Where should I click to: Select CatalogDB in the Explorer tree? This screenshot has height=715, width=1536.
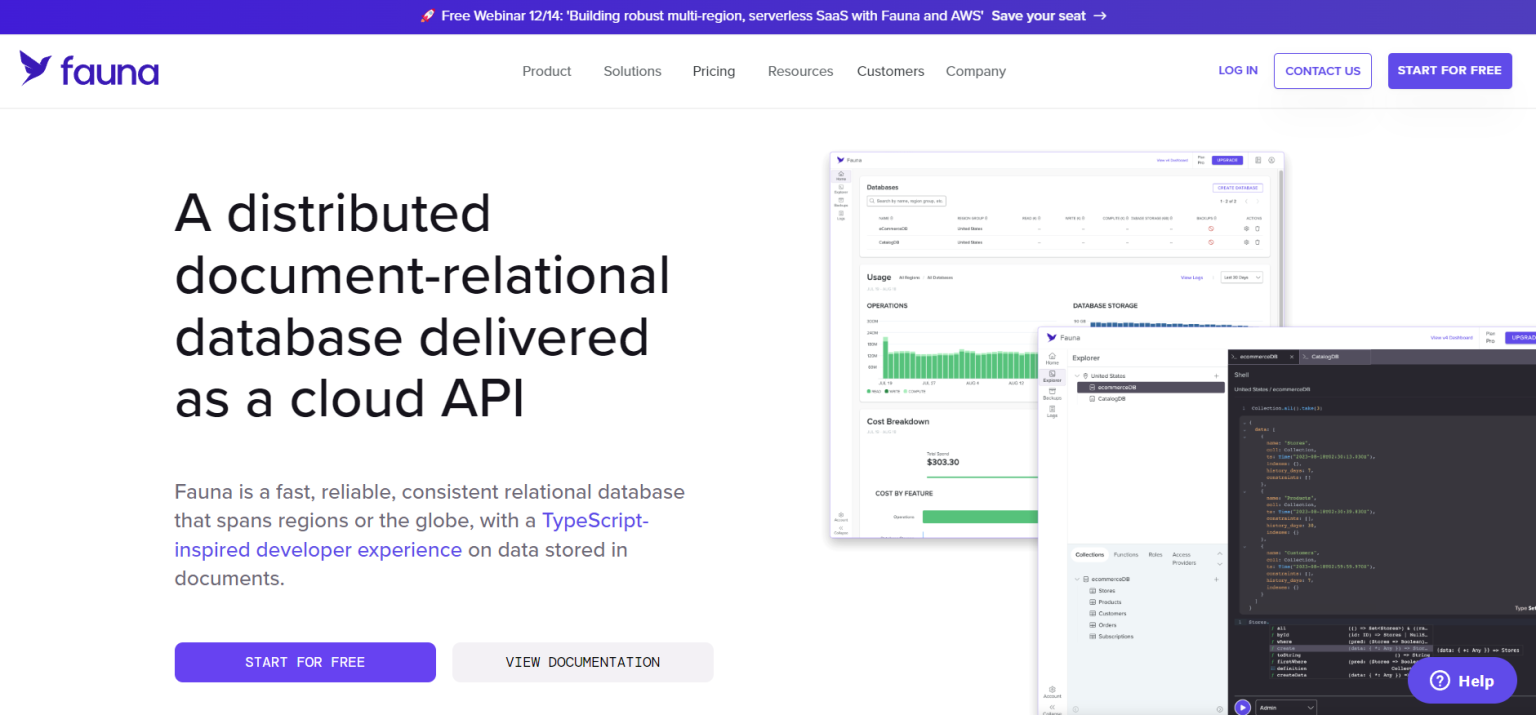click(1111, 398)
